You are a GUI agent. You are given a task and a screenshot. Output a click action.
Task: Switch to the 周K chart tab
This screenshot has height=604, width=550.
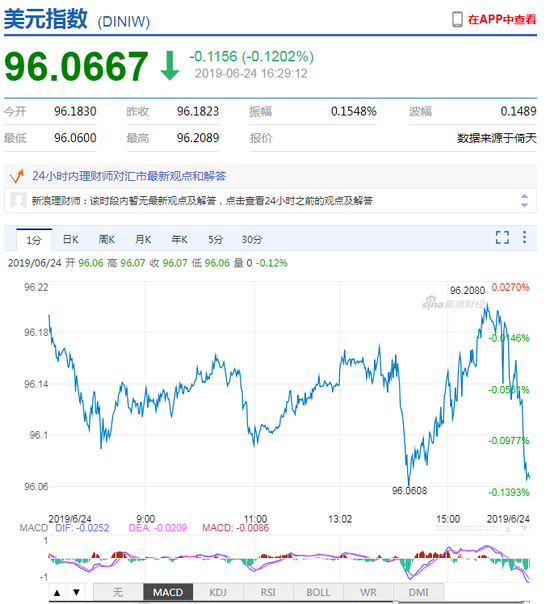click(107, 240)
